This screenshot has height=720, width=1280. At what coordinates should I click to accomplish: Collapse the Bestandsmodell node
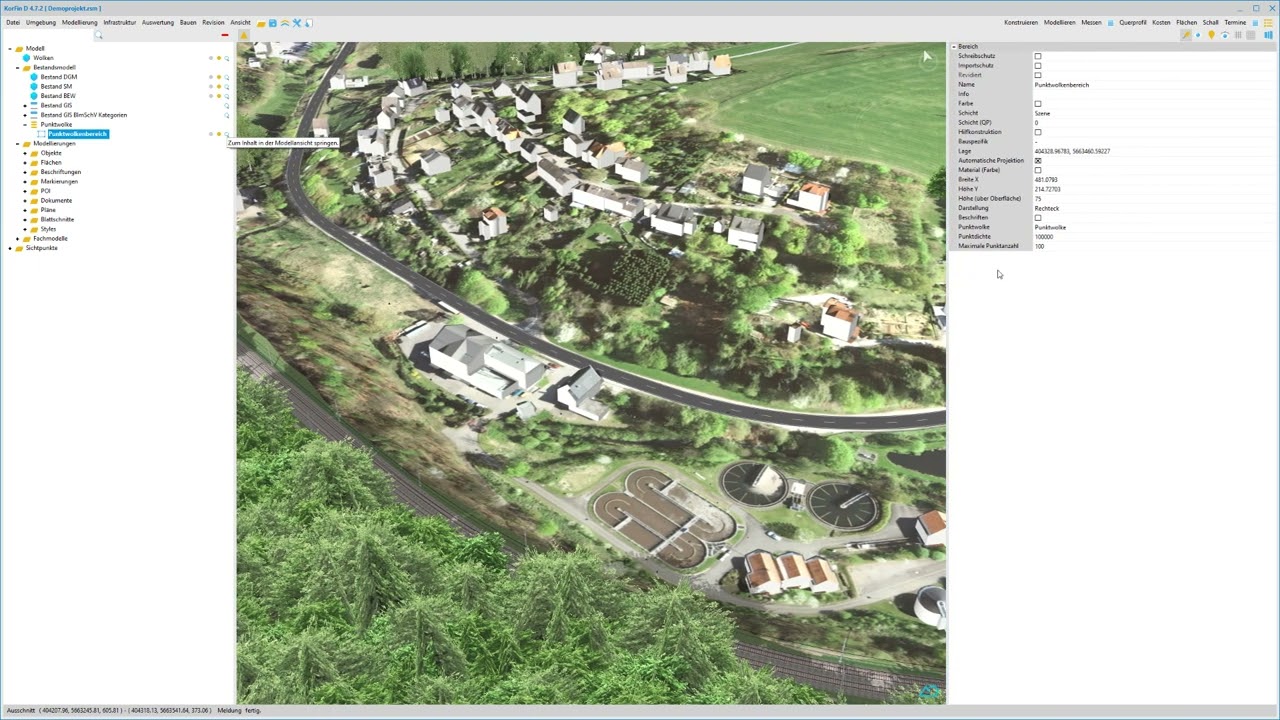pyautogui.click(x=17, y=68)
